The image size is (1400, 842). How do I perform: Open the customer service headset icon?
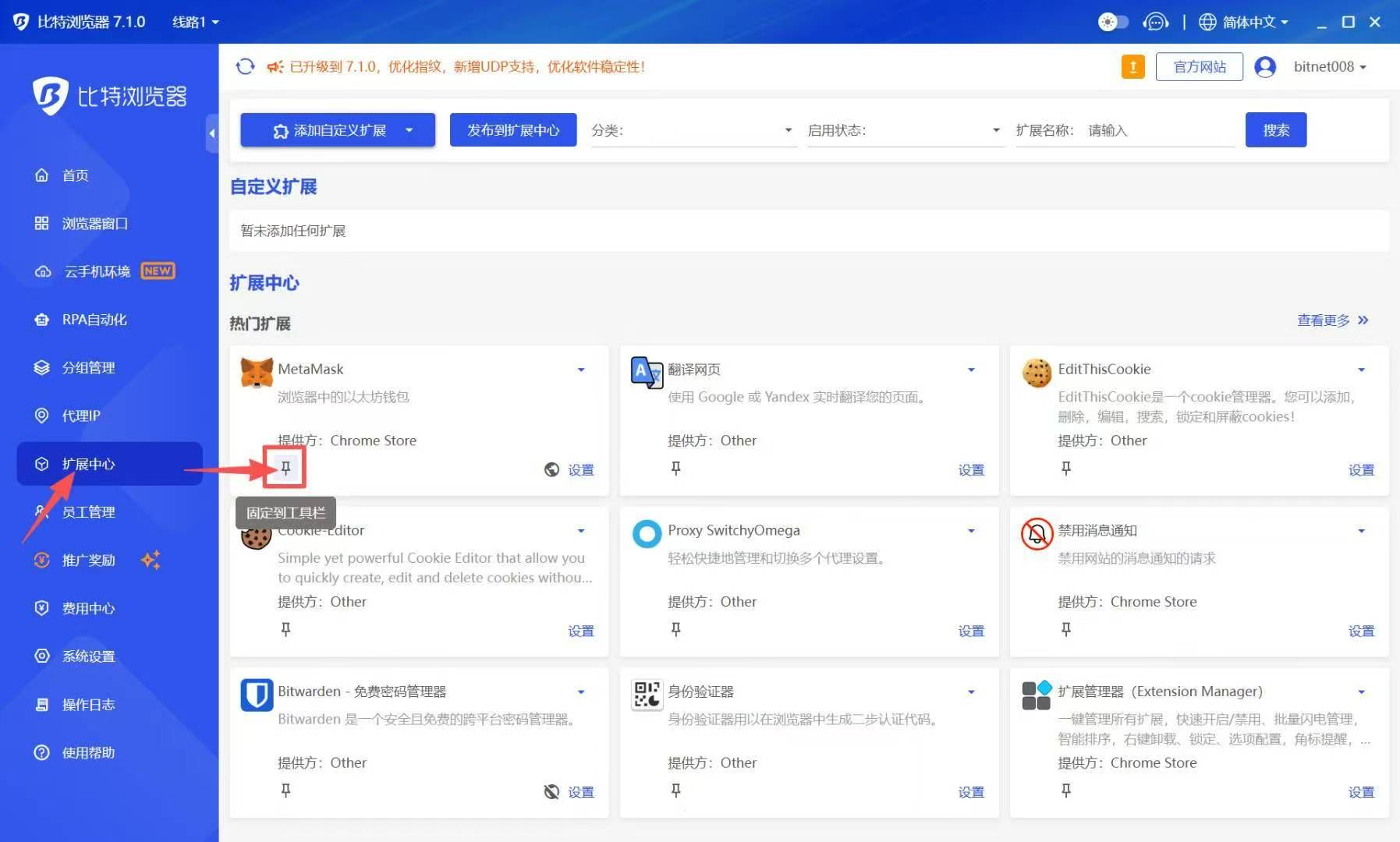pyautogui.click(x=1157, y=22)
